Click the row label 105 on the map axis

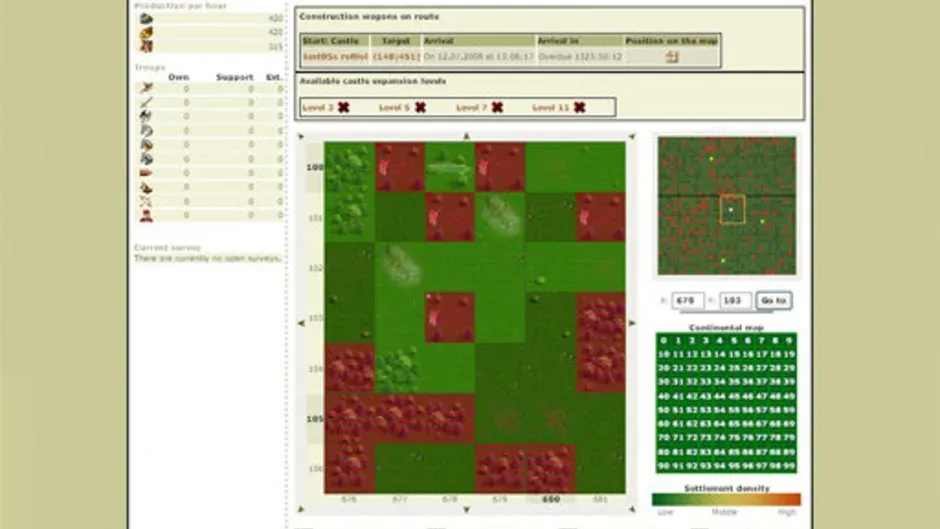tap(315, 419)
